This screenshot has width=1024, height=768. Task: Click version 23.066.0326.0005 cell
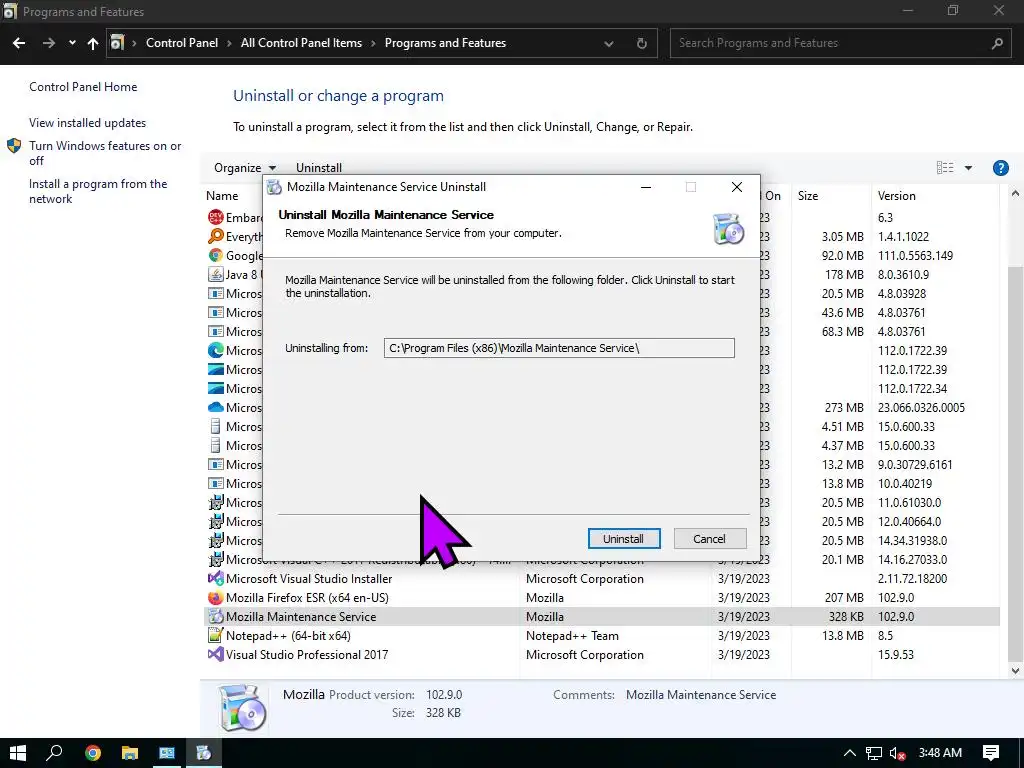(x=921, y=408)
